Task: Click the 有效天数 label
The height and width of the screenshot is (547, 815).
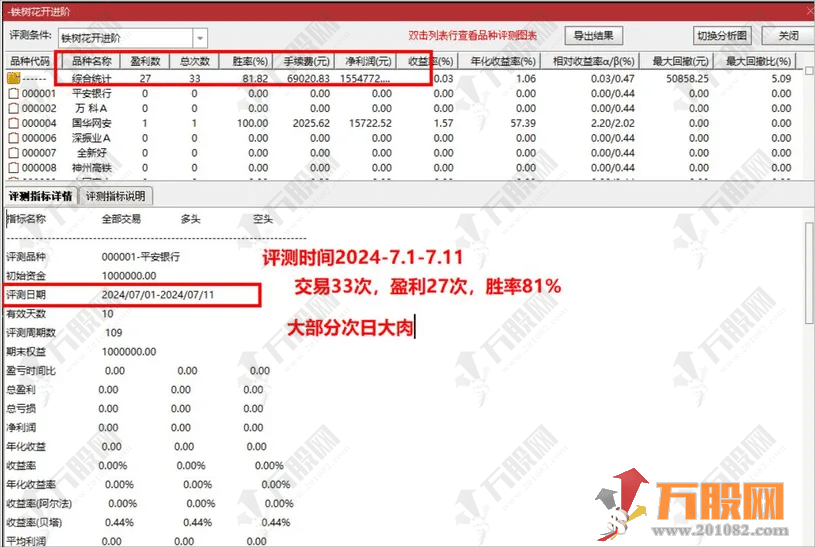Action: (26, 314)
